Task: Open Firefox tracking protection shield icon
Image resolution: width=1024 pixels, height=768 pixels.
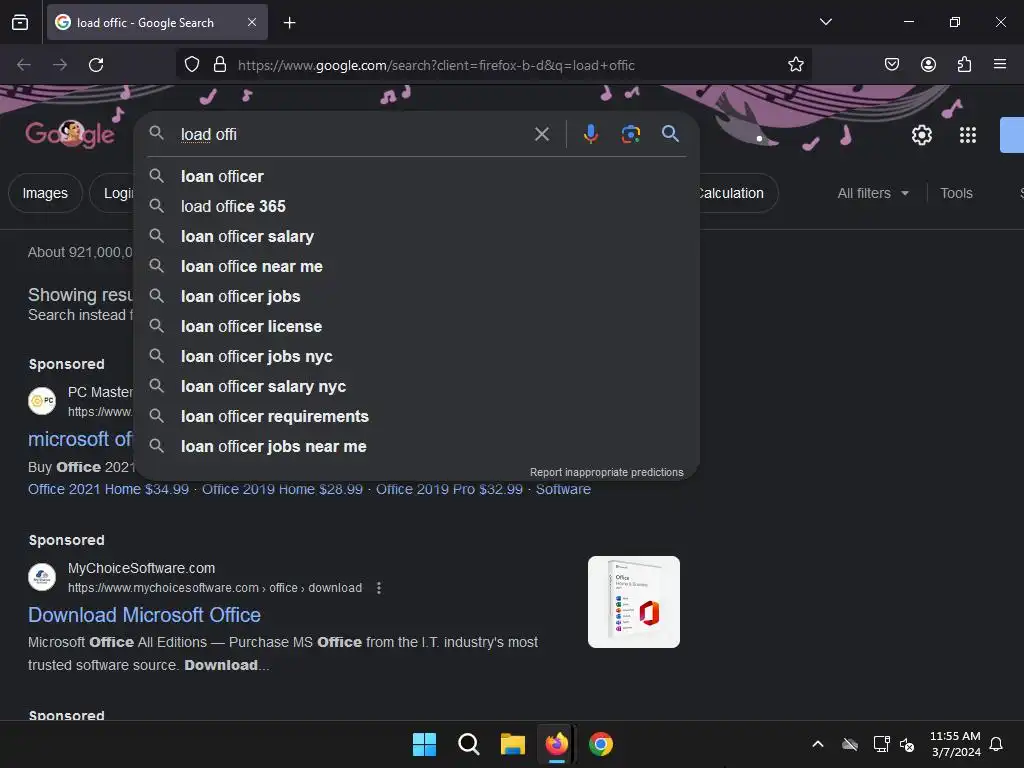Action: pyautogui.click(x=191, y=65)
